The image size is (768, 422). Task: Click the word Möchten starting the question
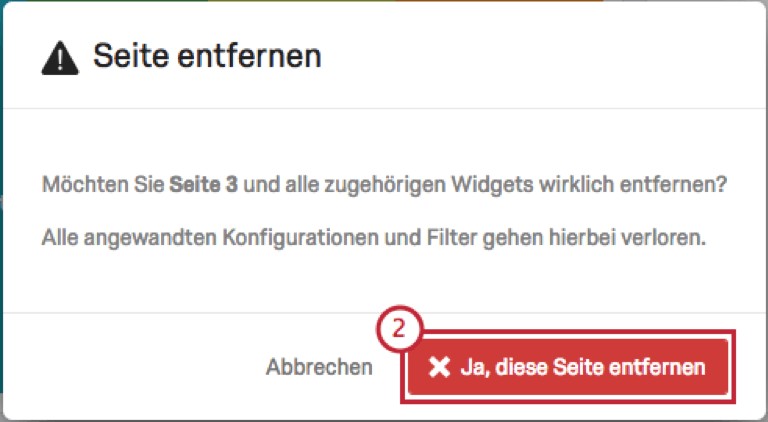click(x=85, y=185)
